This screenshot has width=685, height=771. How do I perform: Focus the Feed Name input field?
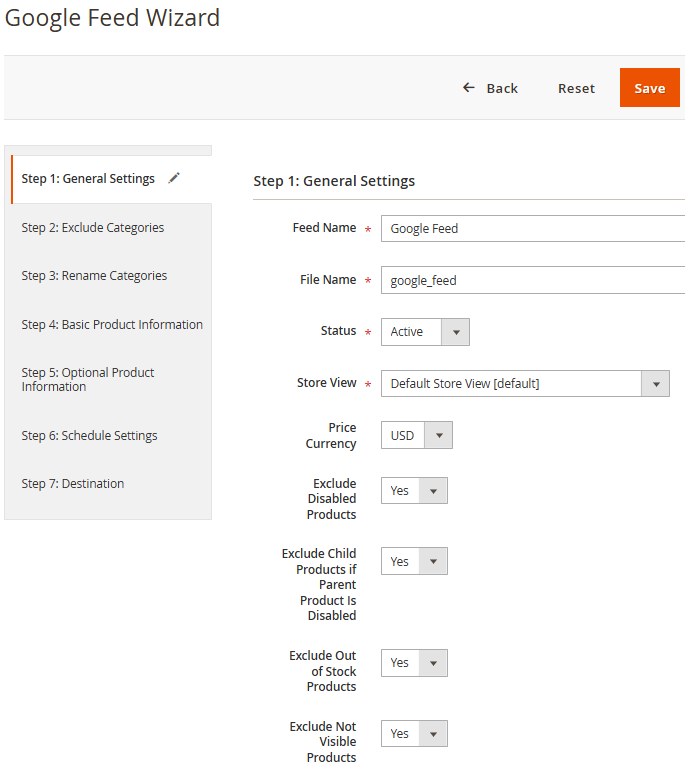pos(533,229)
